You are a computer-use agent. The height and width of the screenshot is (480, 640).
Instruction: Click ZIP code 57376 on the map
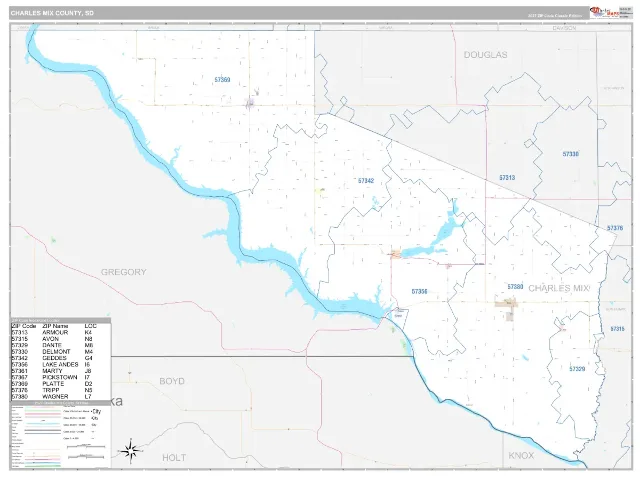tap(615, 228)
